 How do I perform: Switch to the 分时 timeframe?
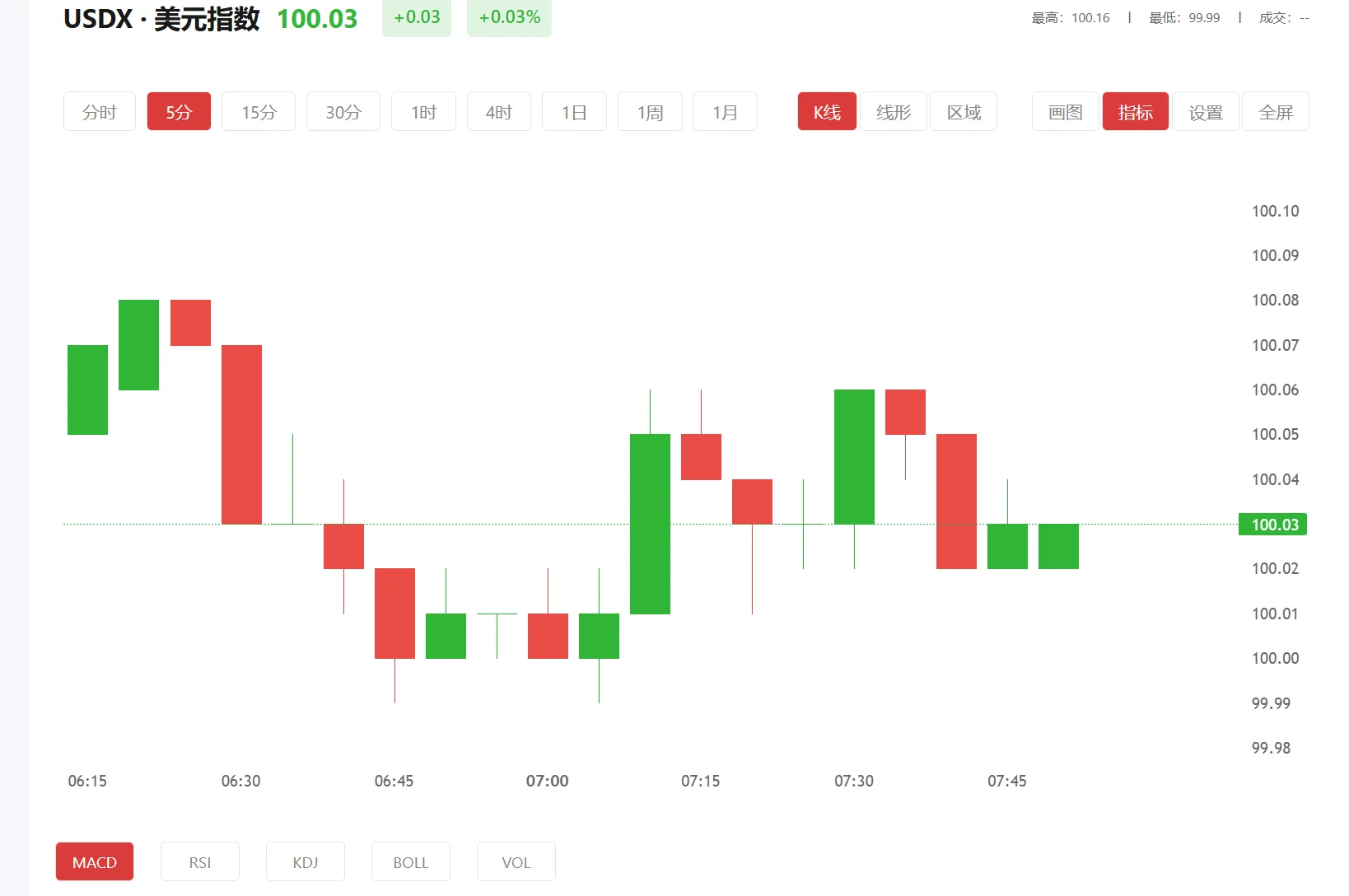point(100,112)
